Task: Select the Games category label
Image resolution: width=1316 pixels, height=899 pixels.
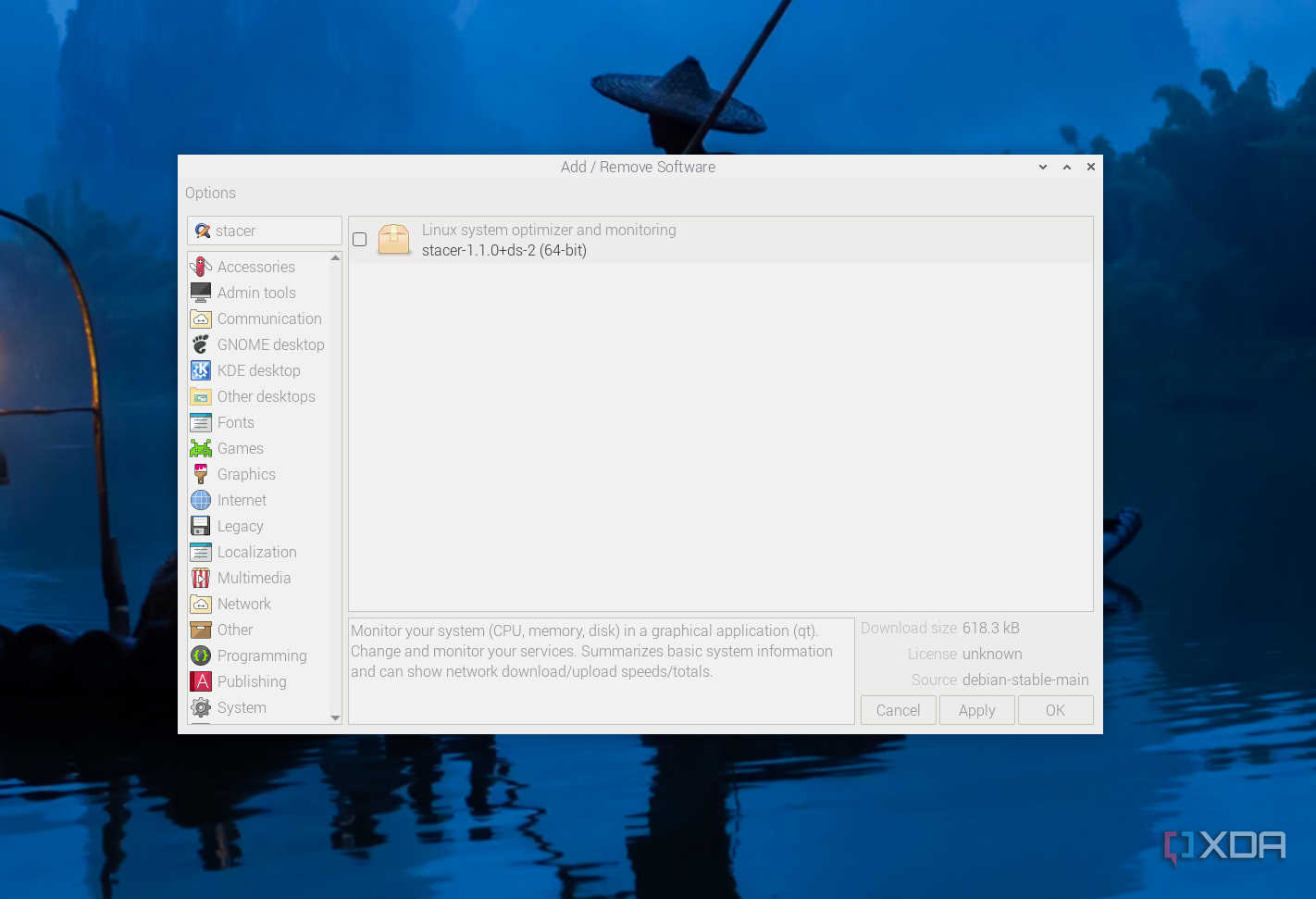Action: (241, 448)
